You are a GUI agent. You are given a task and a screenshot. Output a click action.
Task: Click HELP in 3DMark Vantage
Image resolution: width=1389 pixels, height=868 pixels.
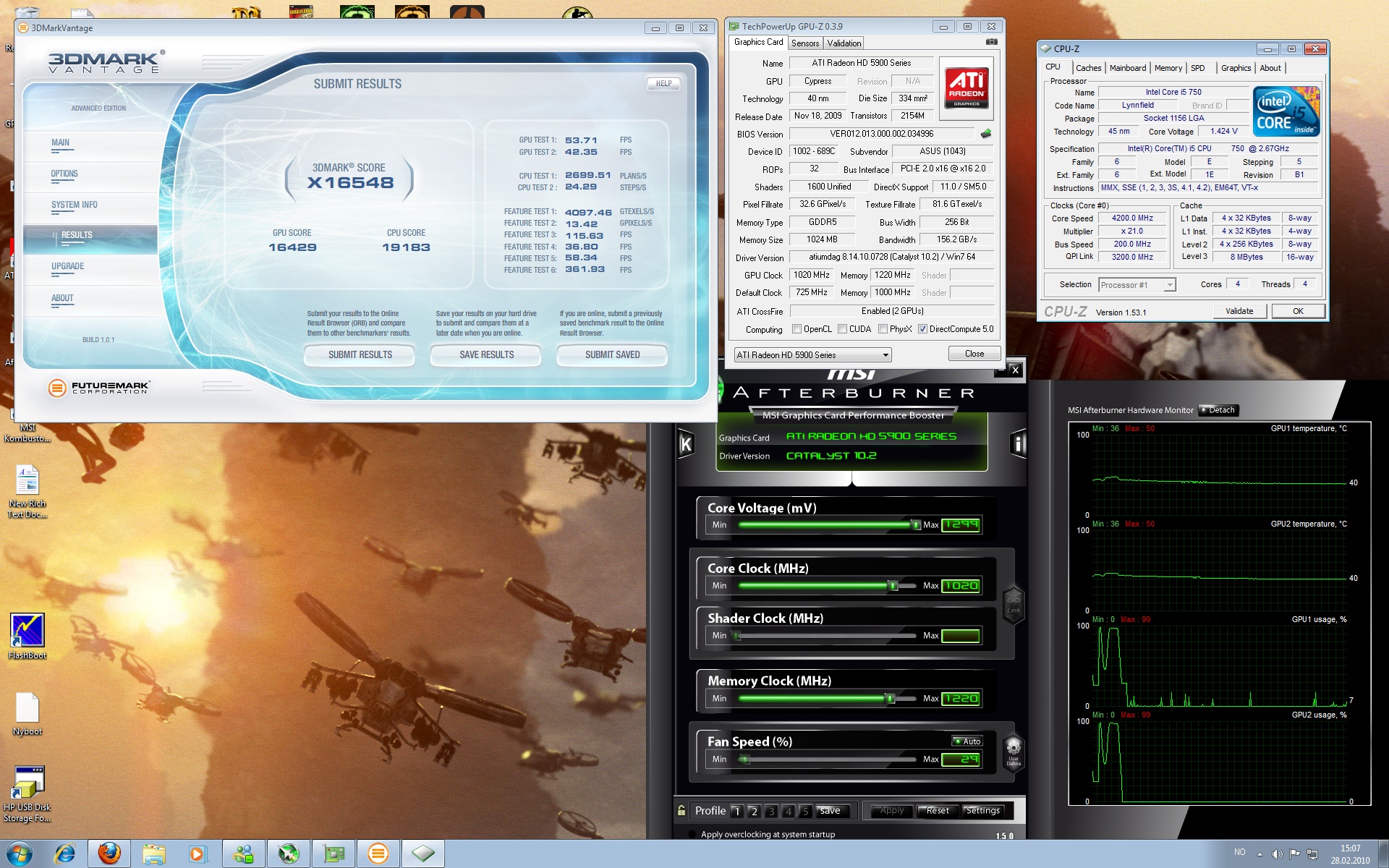pos(663,83)
